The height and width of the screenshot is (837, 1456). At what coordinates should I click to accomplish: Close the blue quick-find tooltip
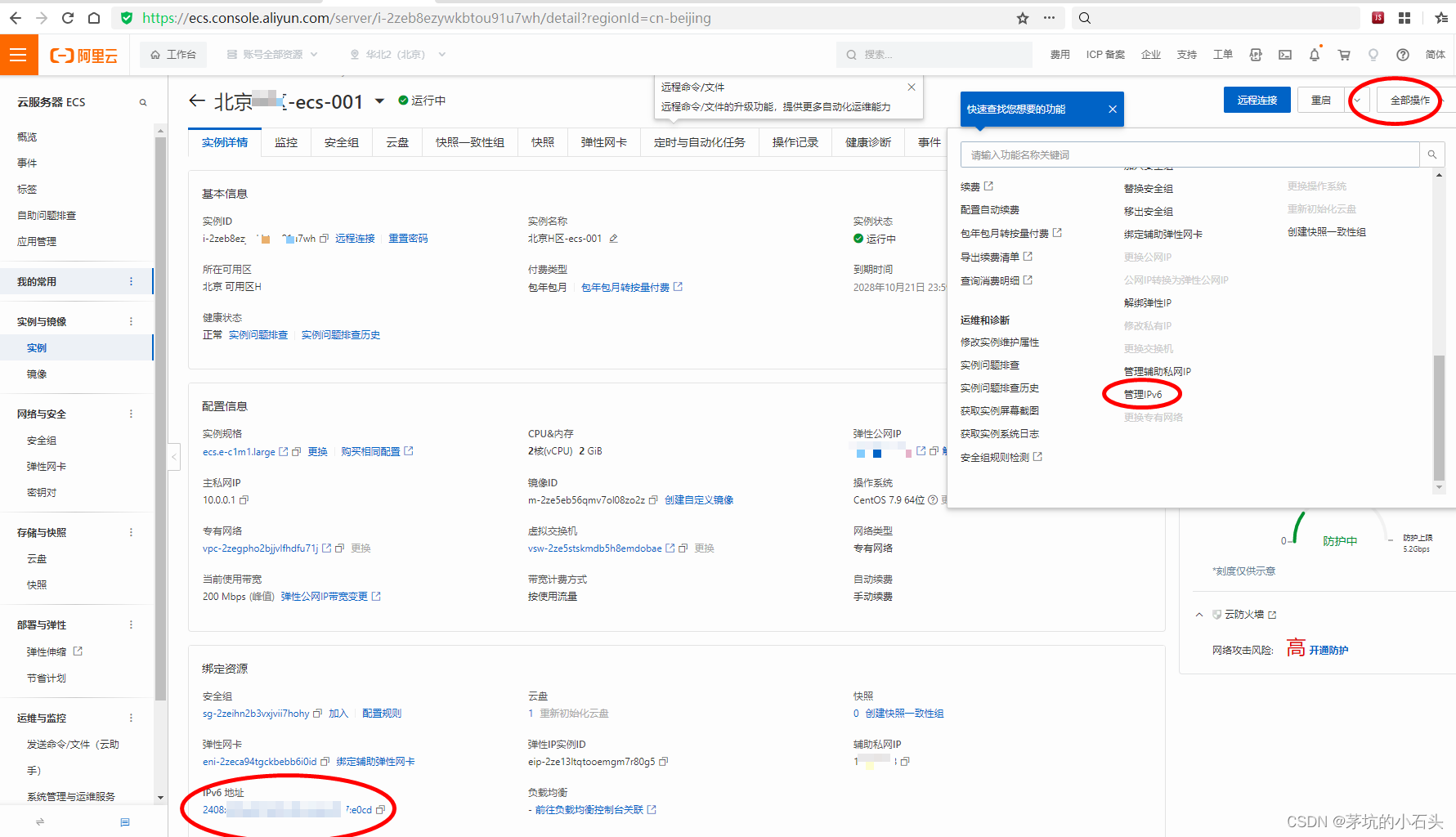pyautogui.click(x=1113, y=110)
